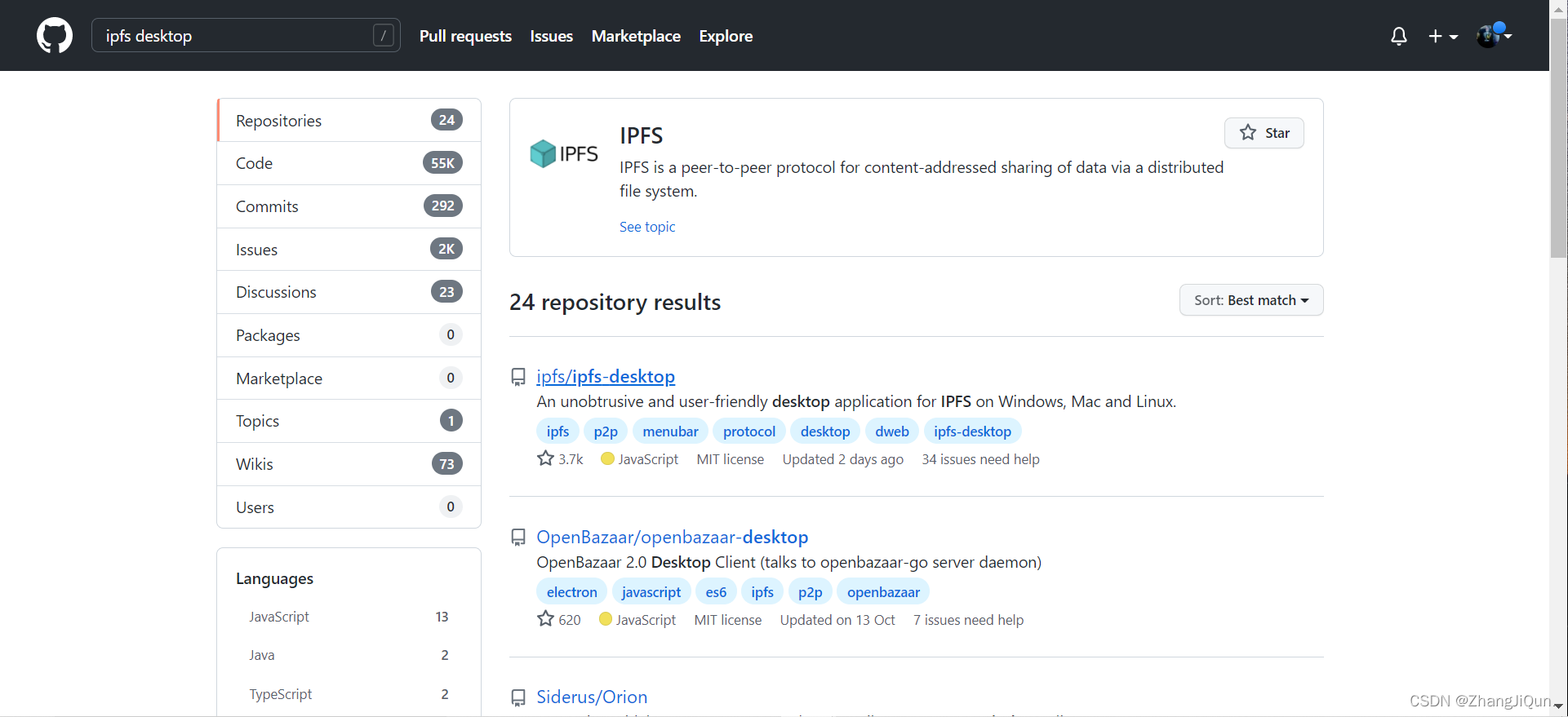Image resolution: width=1568 pixels, height=717 pixels.
Task: Click the slash shortcut icon in search
Action: [384, 35]
